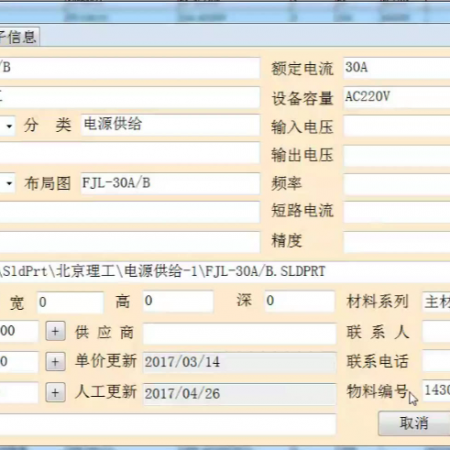Click the empty field left of 短路电流
Screen dimensions: 450x450
click(130, 212)
